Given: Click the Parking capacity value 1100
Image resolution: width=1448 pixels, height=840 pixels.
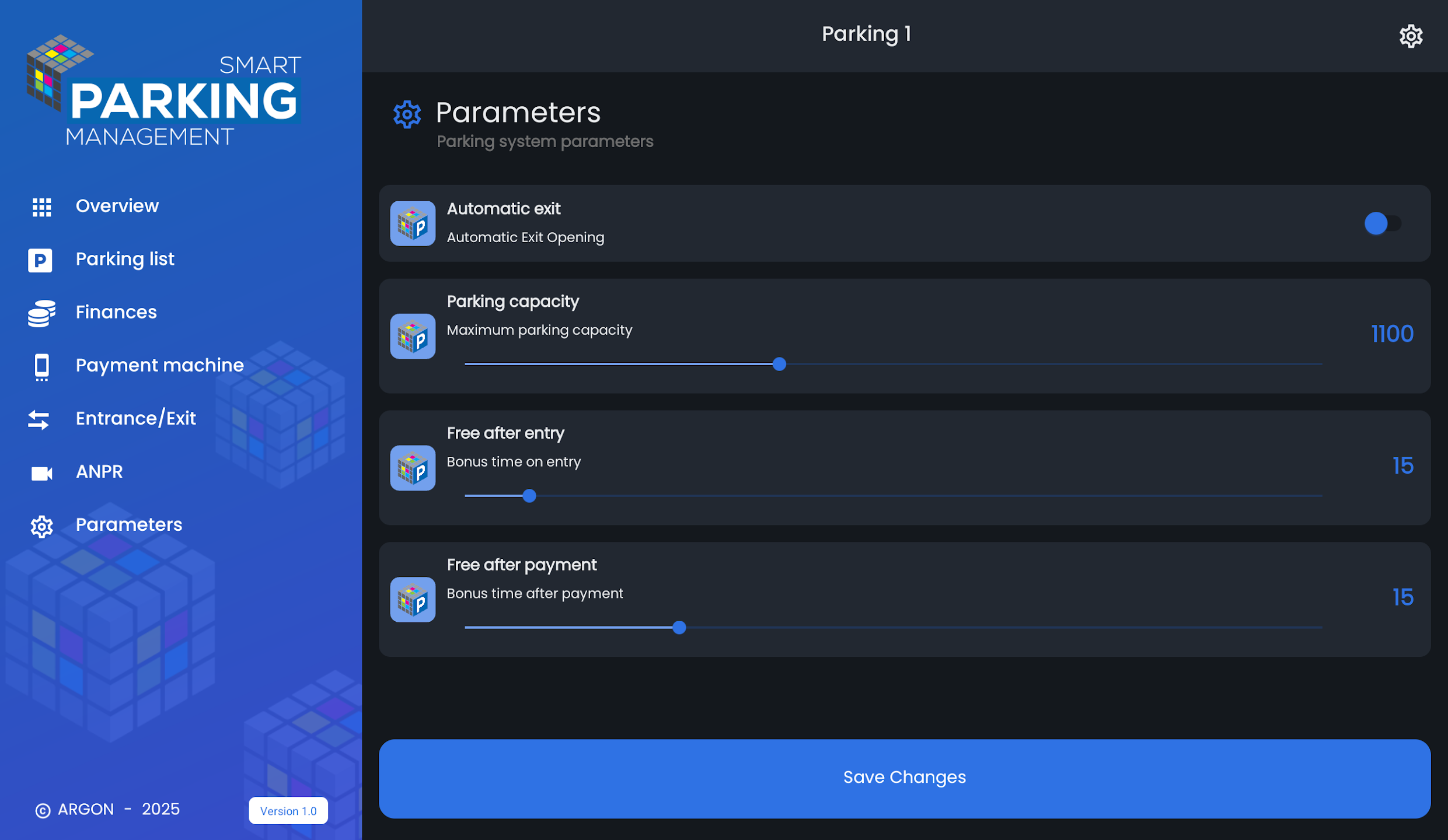Looking at the screenshot, I should [x=1392, y=334].
